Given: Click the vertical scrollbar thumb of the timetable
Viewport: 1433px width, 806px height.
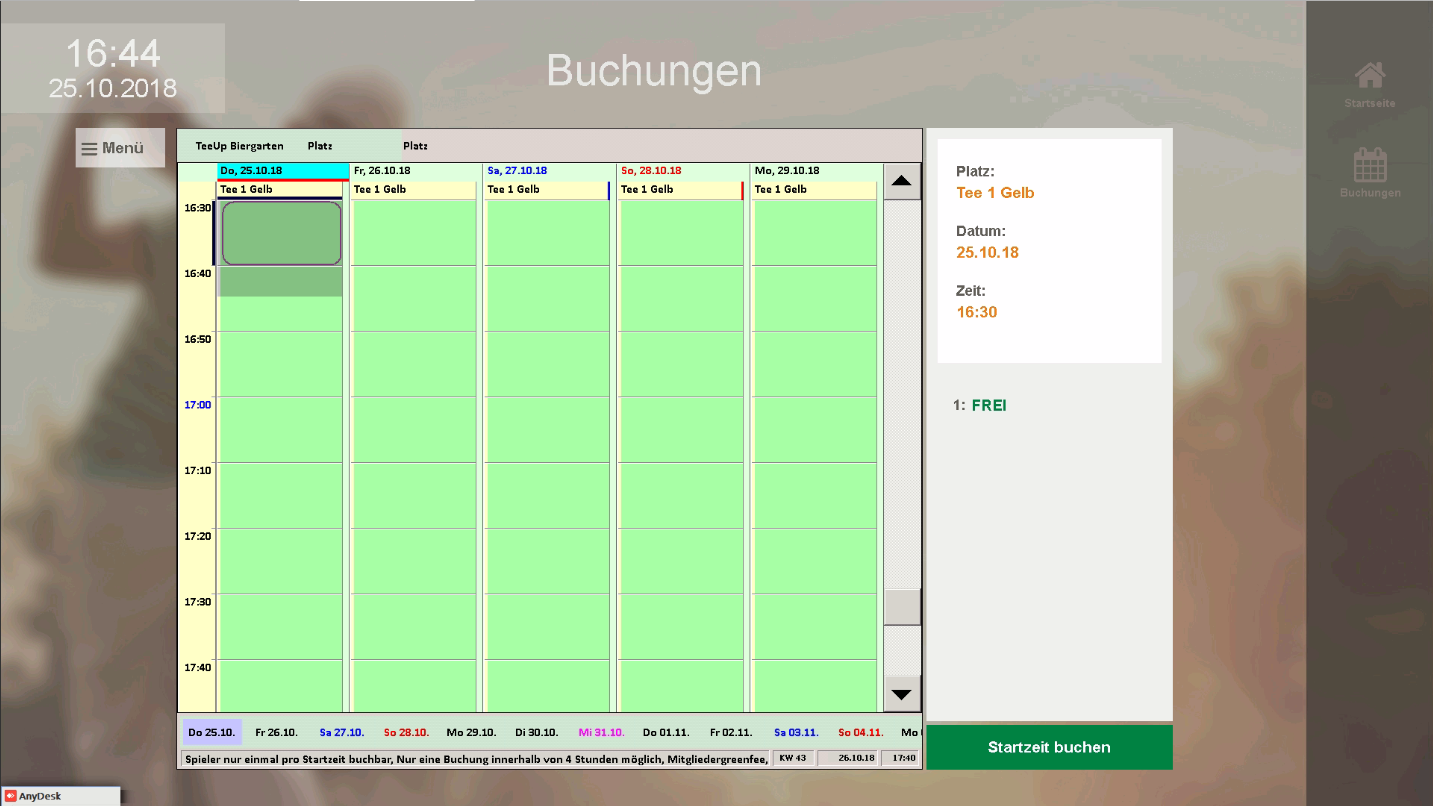Looking at the screenshot, I should point(902,607).
